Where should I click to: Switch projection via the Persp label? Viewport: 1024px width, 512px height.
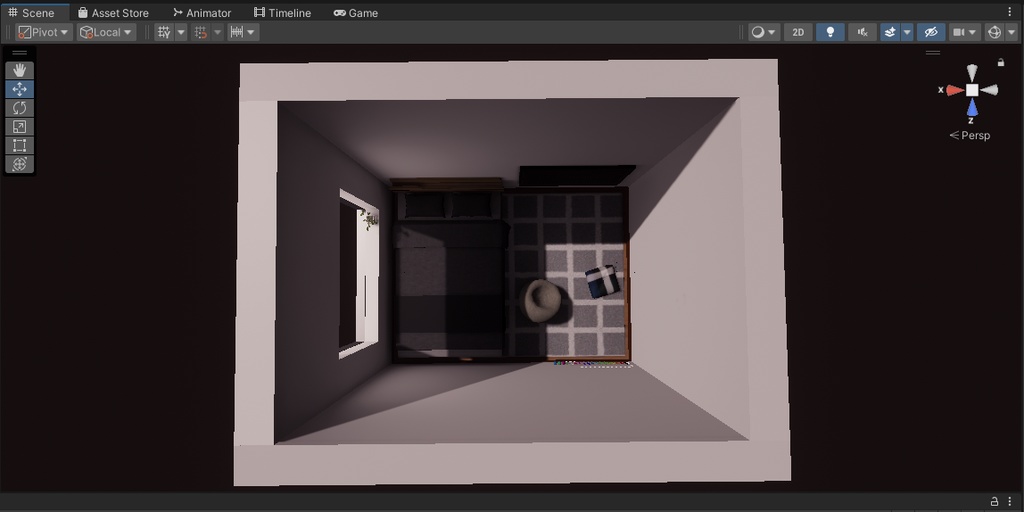coord(970,135)
